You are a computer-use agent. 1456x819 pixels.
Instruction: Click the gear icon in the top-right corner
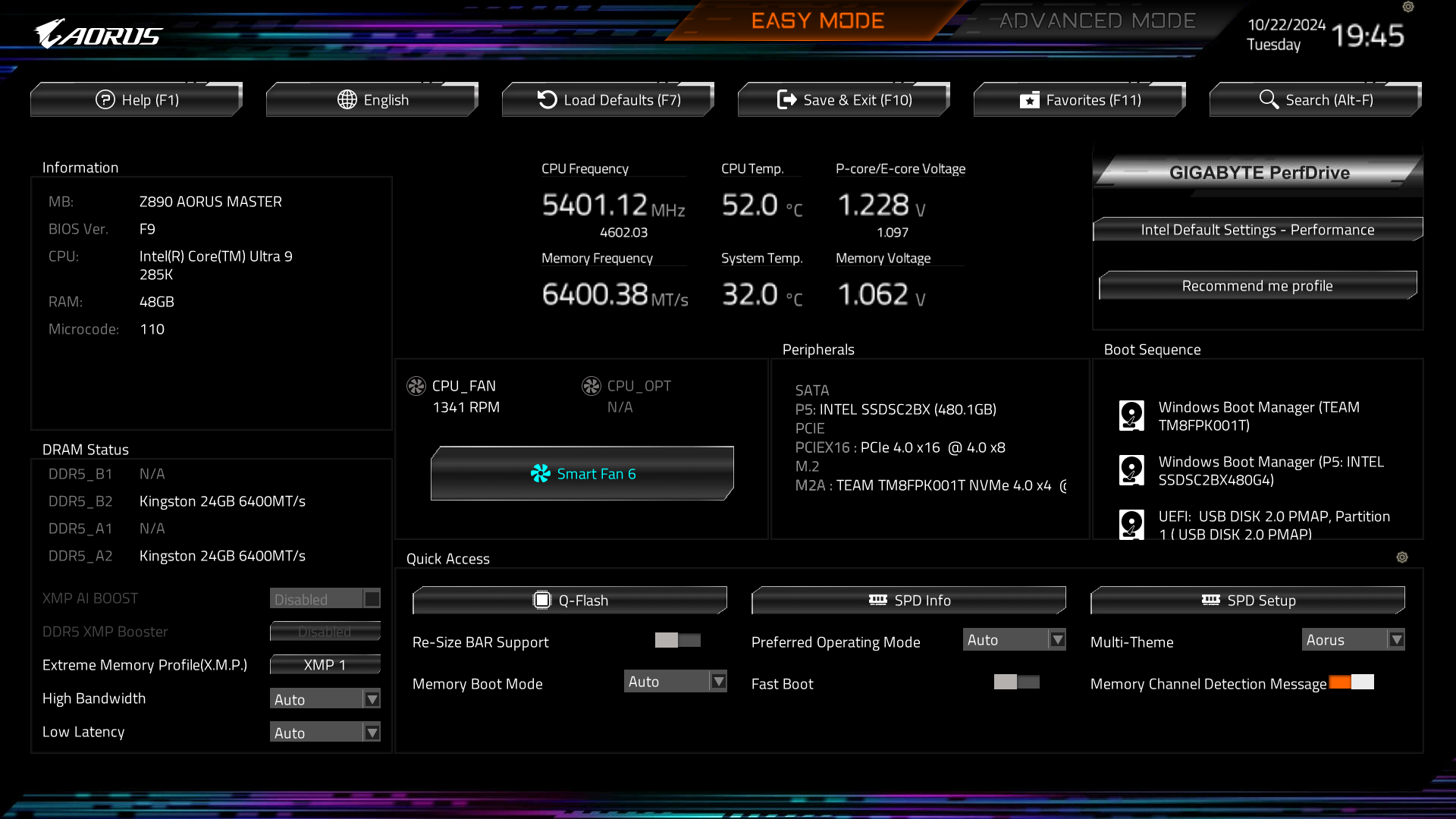coord(1408,7)
